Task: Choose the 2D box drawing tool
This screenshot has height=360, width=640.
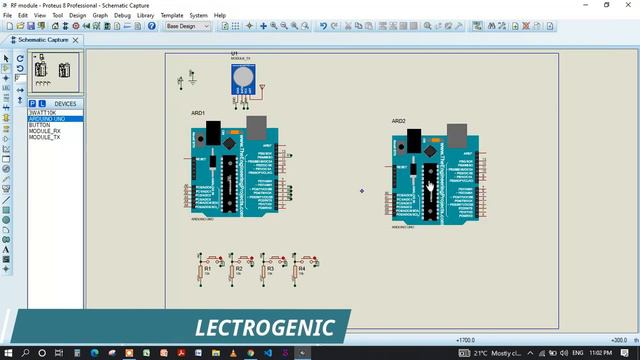Action: 6,210
